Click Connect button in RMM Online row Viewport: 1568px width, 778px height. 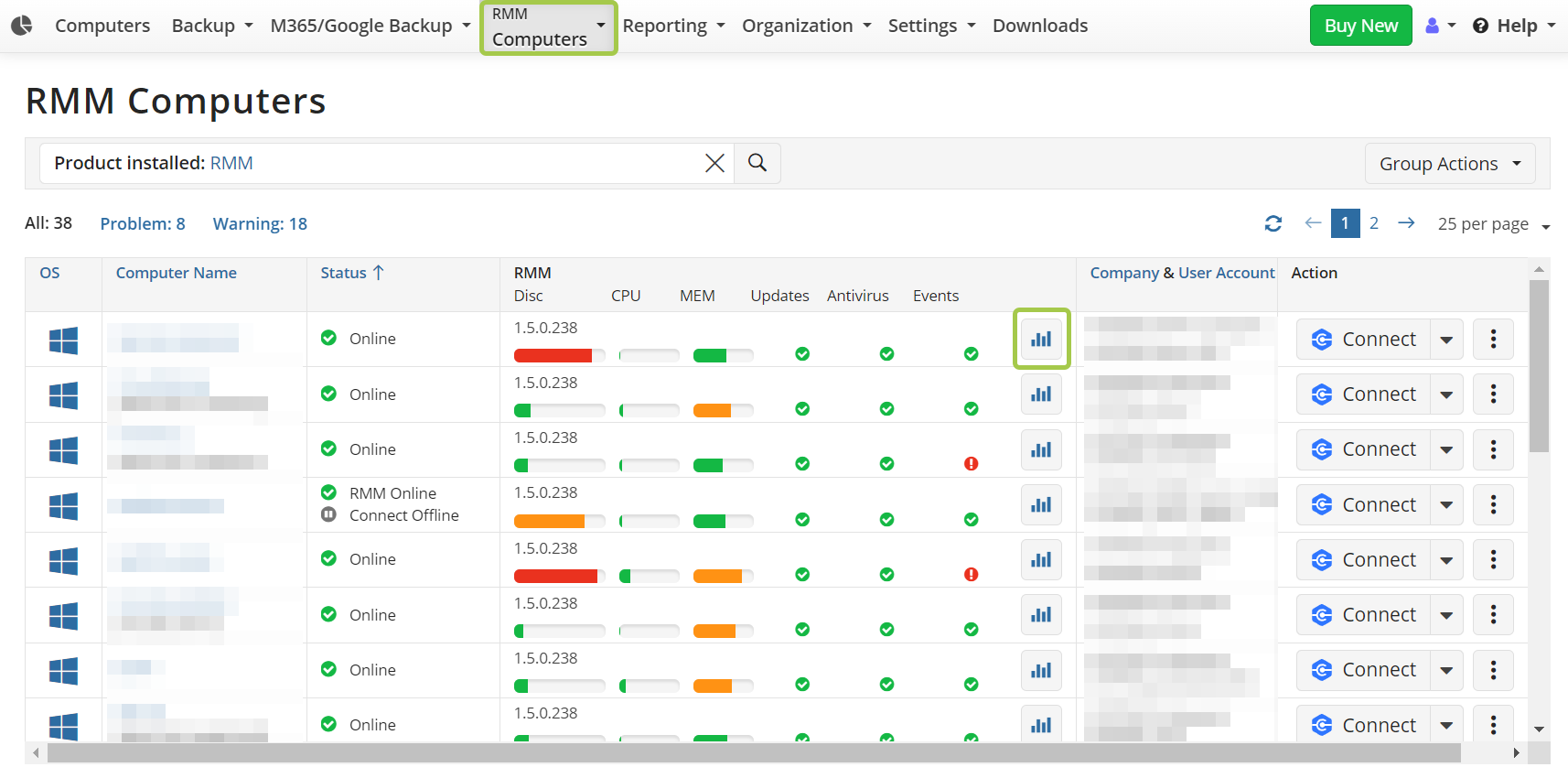(x=1363, y=504)
